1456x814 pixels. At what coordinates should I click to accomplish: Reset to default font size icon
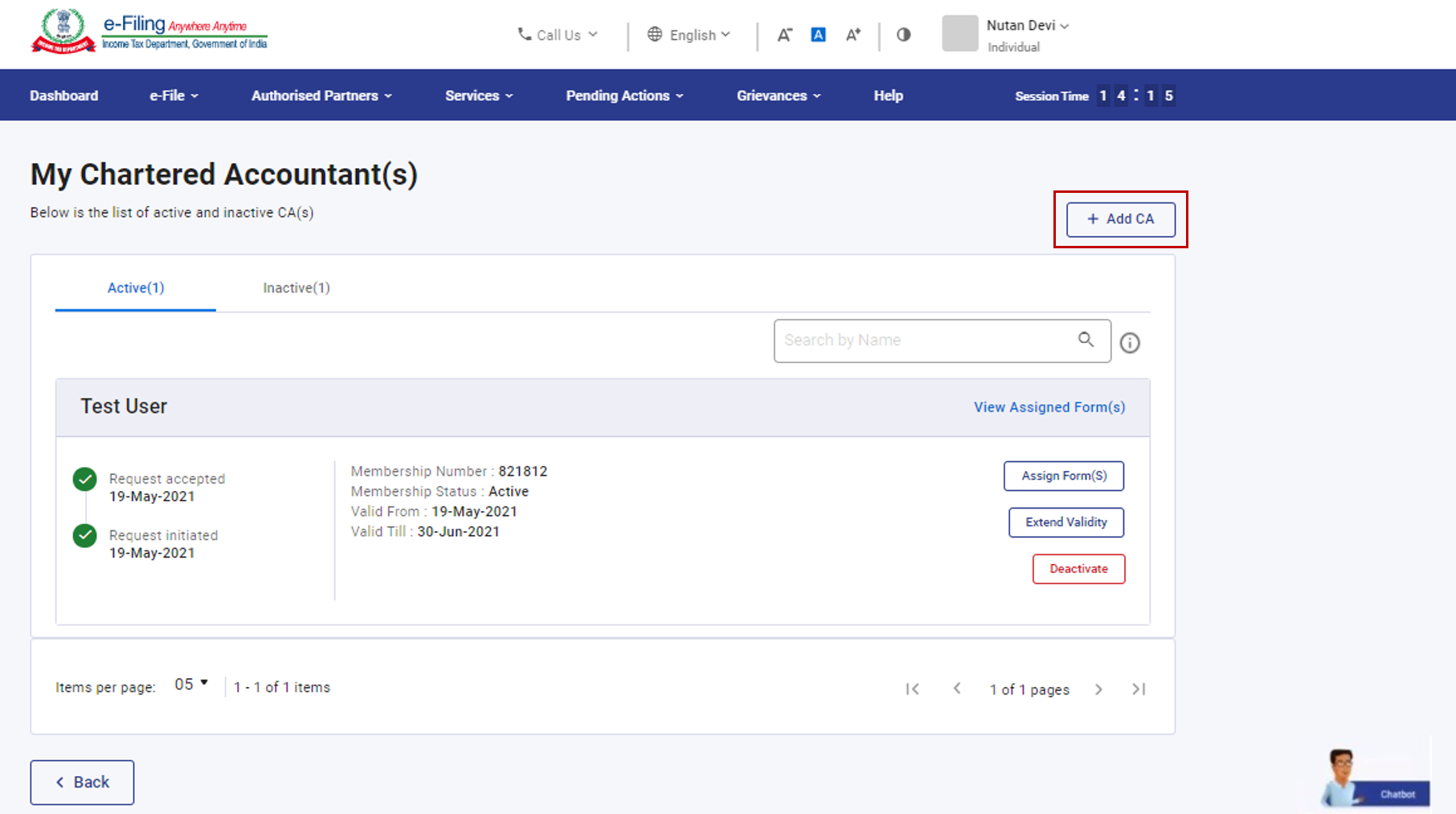[818, 35]
